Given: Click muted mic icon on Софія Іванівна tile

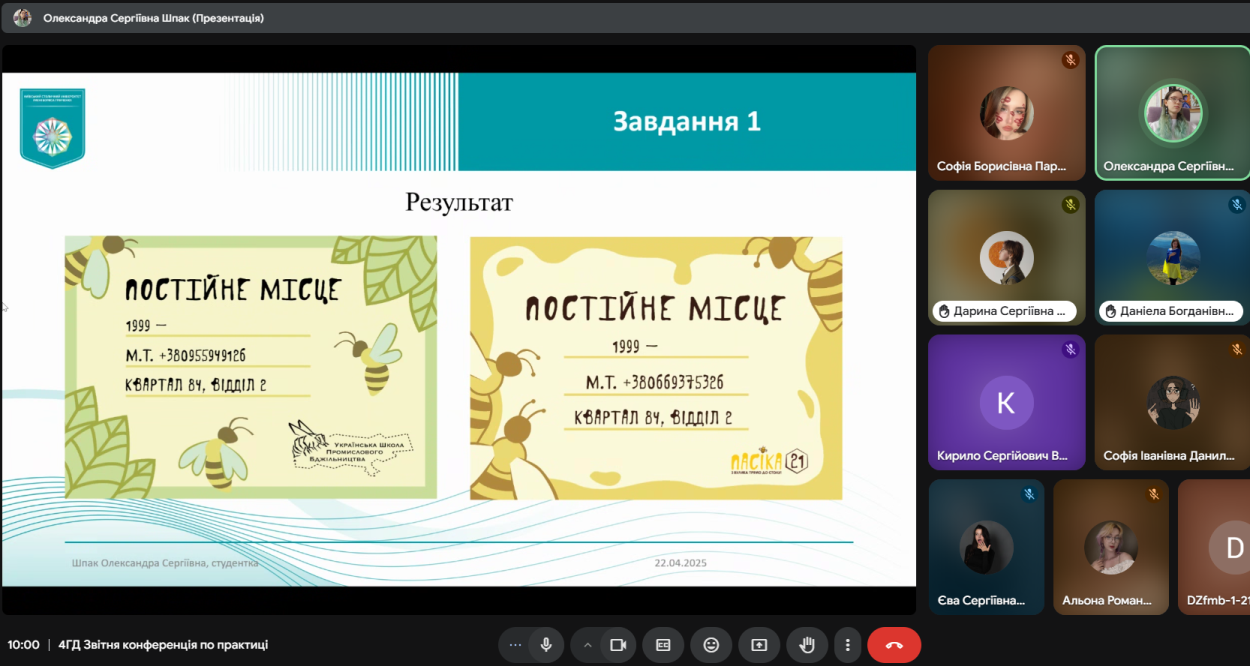Looking at the screenshot, I should (1236, 349).
